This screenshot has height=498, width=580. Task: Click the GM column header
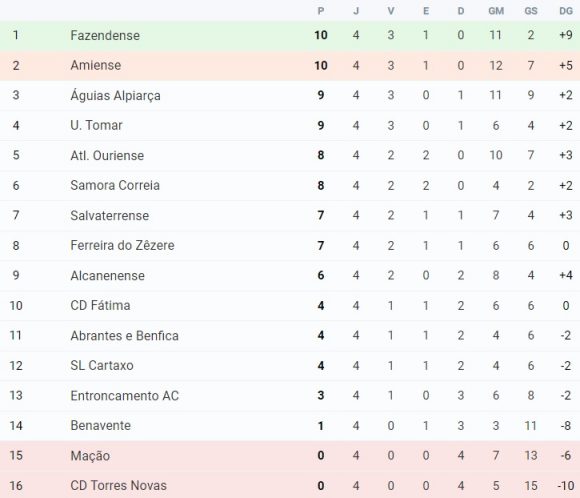coord(496,11)
